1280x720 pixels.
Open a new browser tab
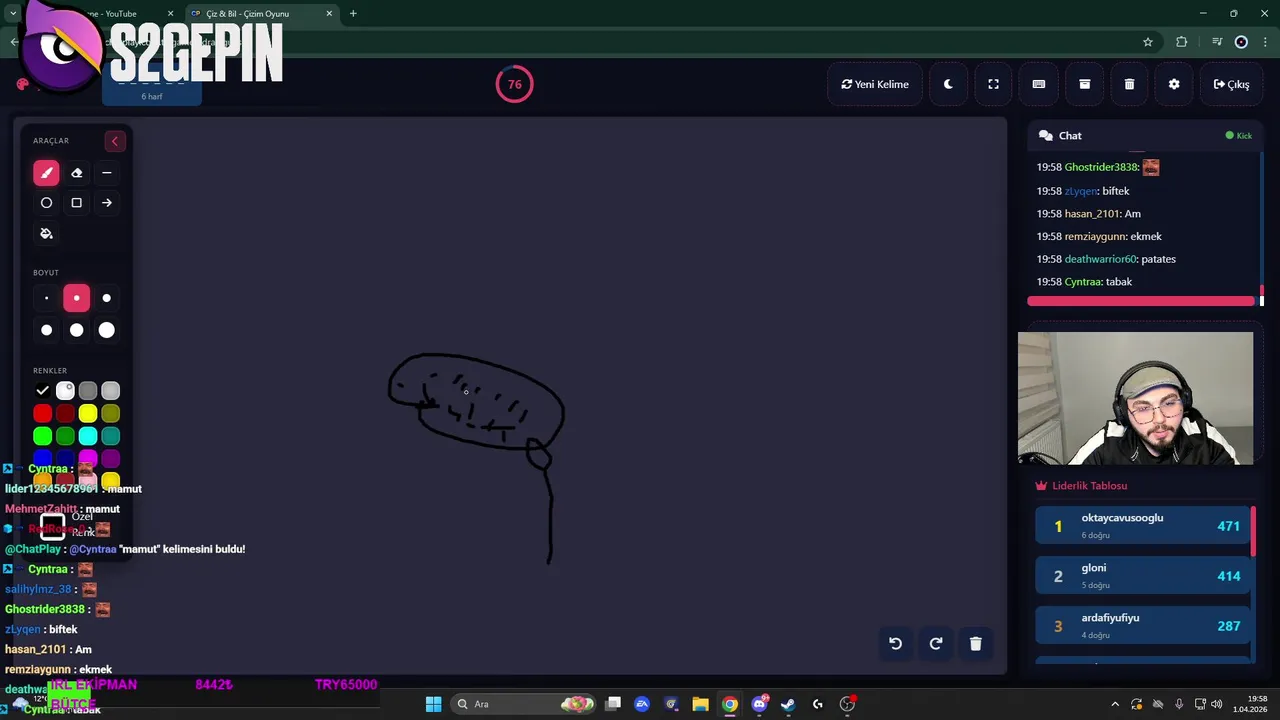(353, 14)
